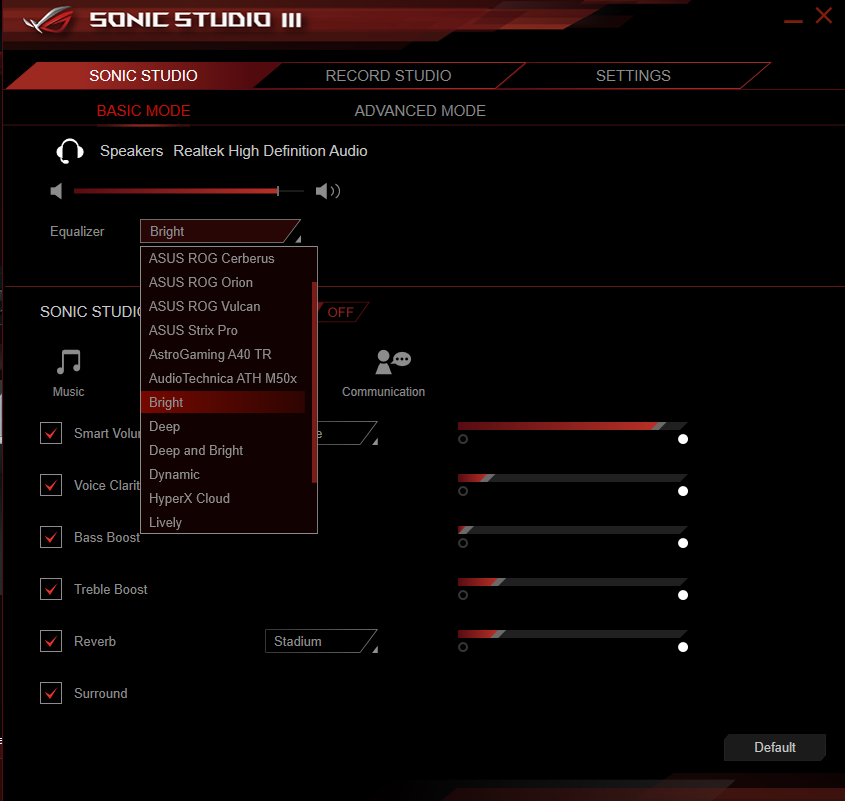Click the ROG logo icon
This screenshot has width=845, height=801.
tap(49, 20)
